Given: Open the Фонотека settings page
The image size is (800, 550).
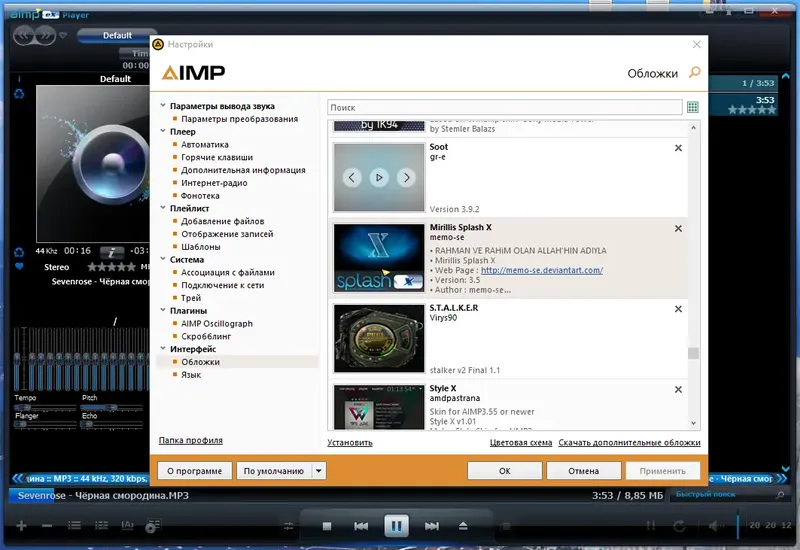Looking at the screenshot, I should 200,195.
